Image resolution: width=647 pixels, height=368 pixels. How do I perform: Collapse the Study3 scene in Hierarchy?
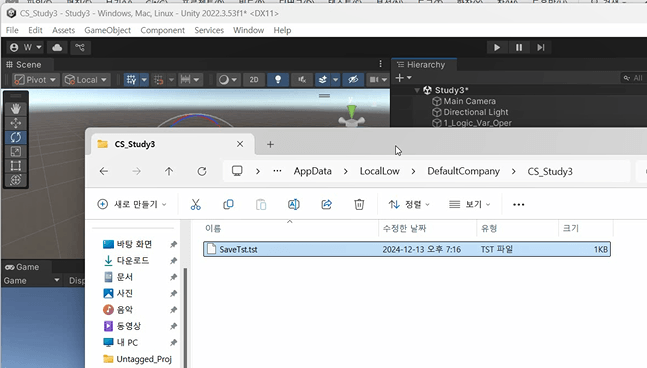(417, 90)
